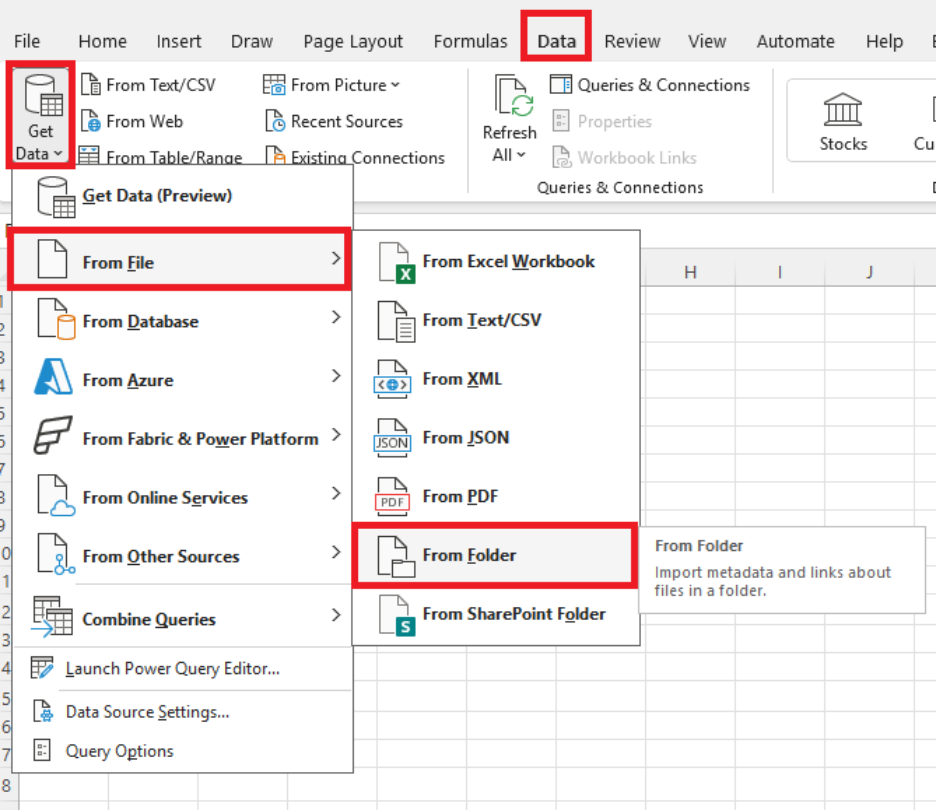Screen dimensions: 936x810
Task: Choose From PDF in the submenu
Action: (x=495, y=497)
